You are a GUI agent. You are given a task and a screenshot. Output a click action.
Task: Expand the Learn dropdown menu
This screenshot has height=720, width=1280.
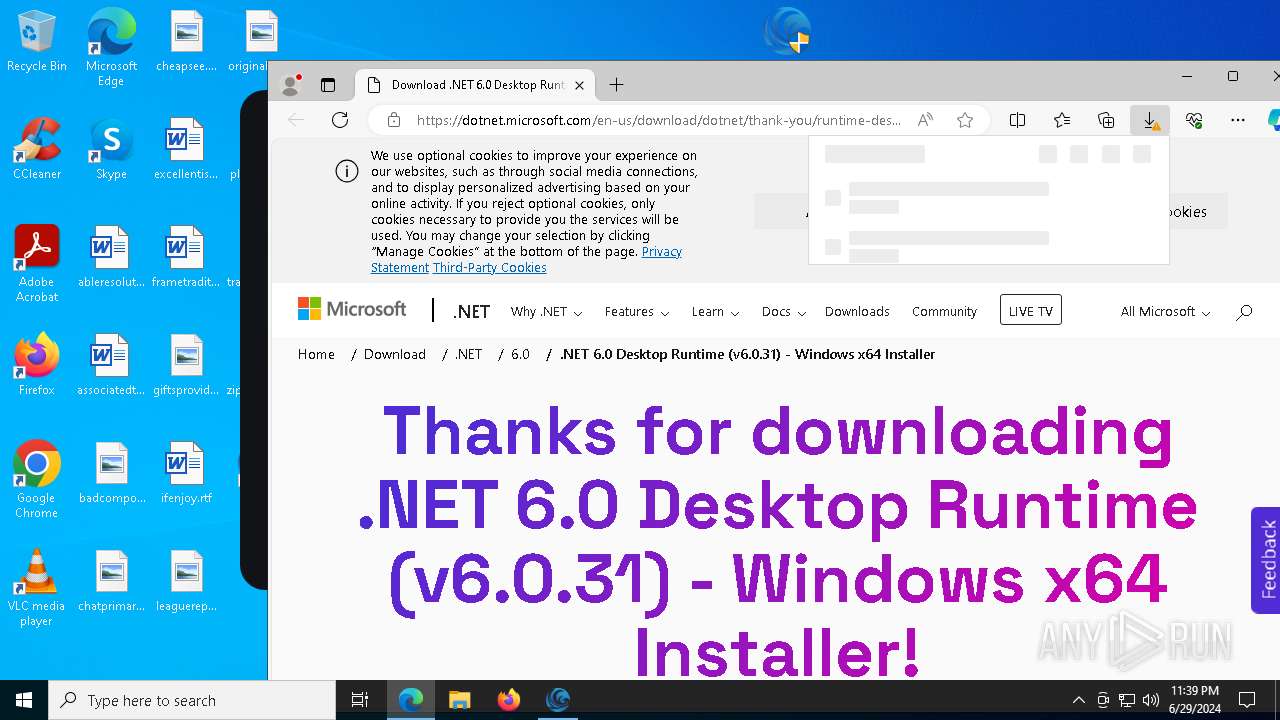[x=715, y=312]
